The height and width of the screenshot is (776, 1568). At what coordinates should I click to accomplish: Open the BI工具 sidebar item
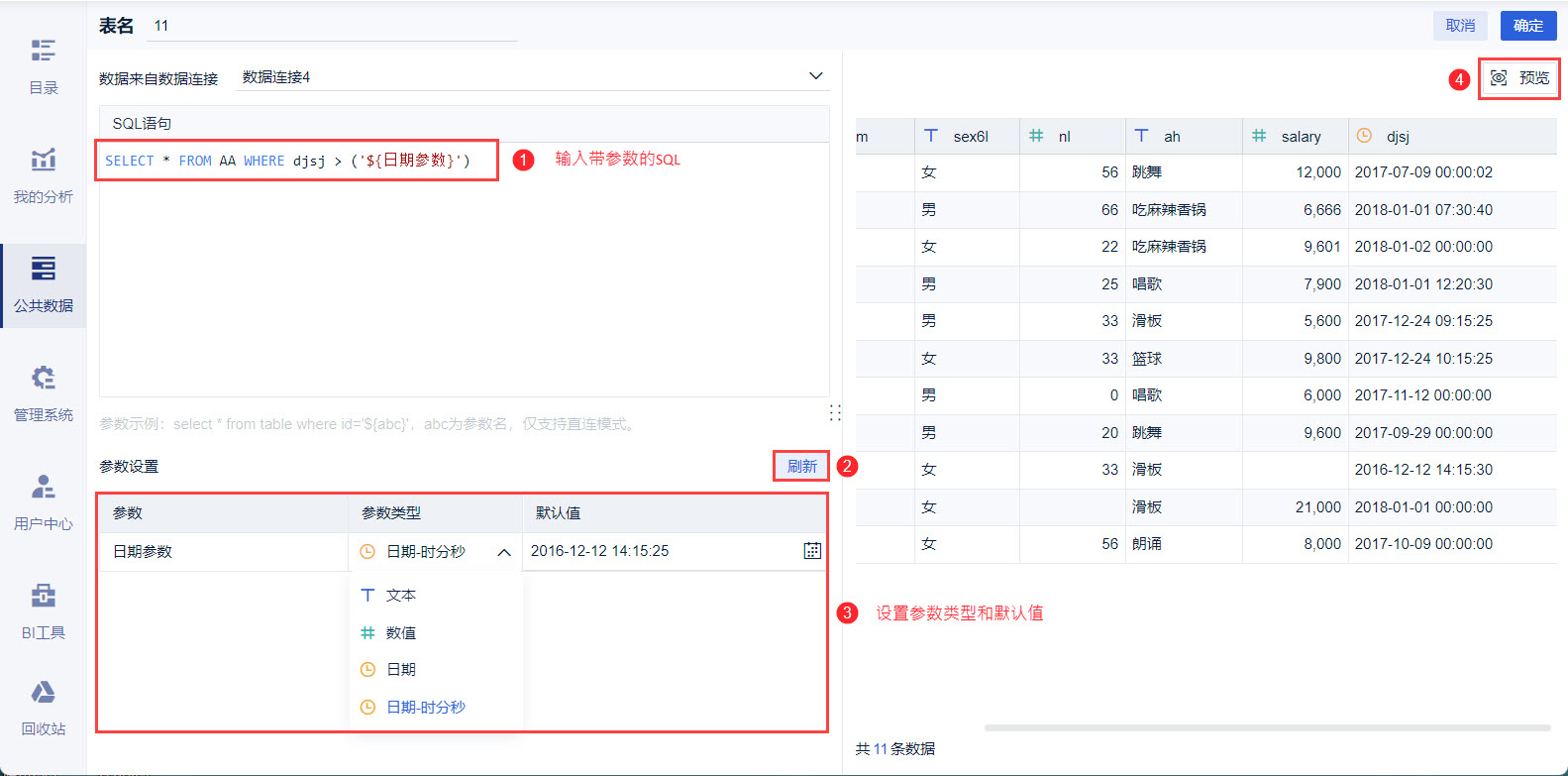pyautogui.click(x=44, y=611)
